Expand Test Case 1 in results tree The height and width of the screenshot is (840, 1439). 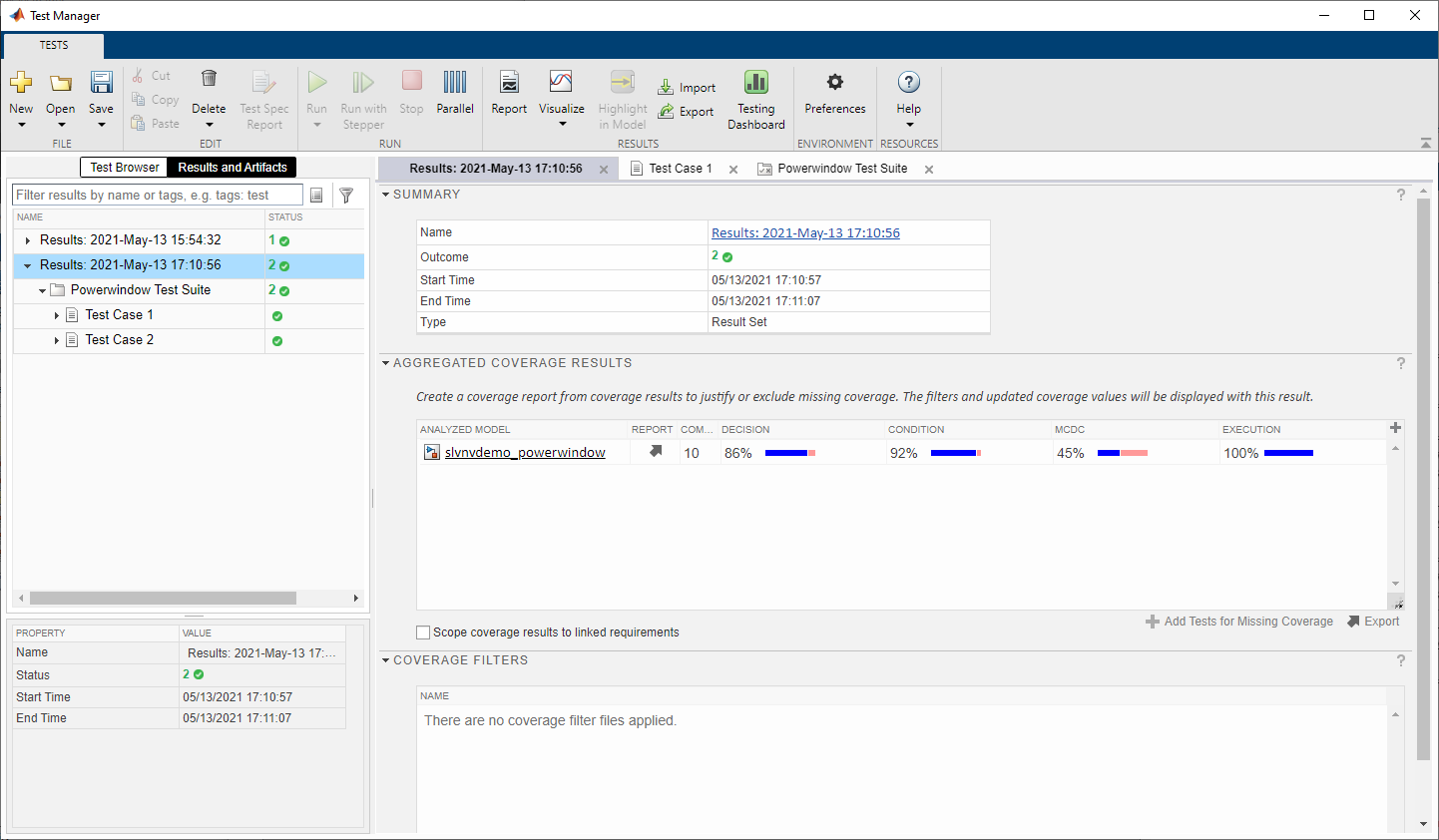[x=59, y=314]
